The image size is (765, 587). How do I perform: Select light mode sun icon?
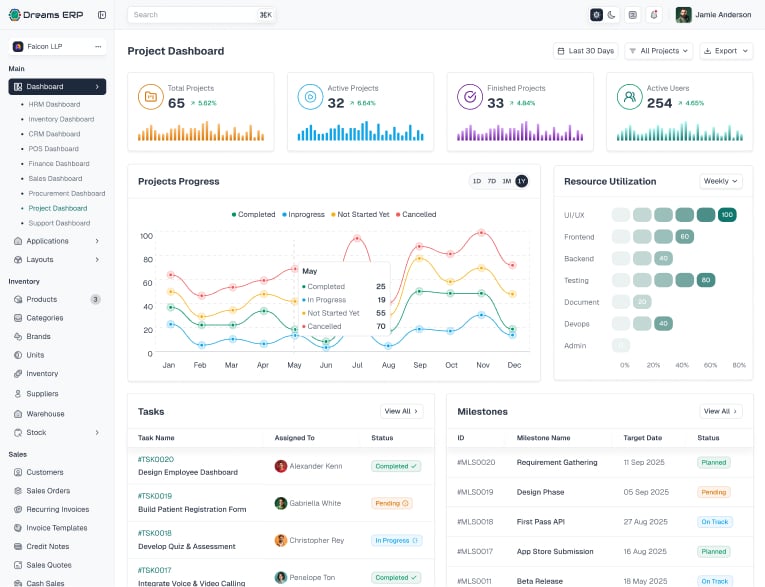[x=596, y=15]
